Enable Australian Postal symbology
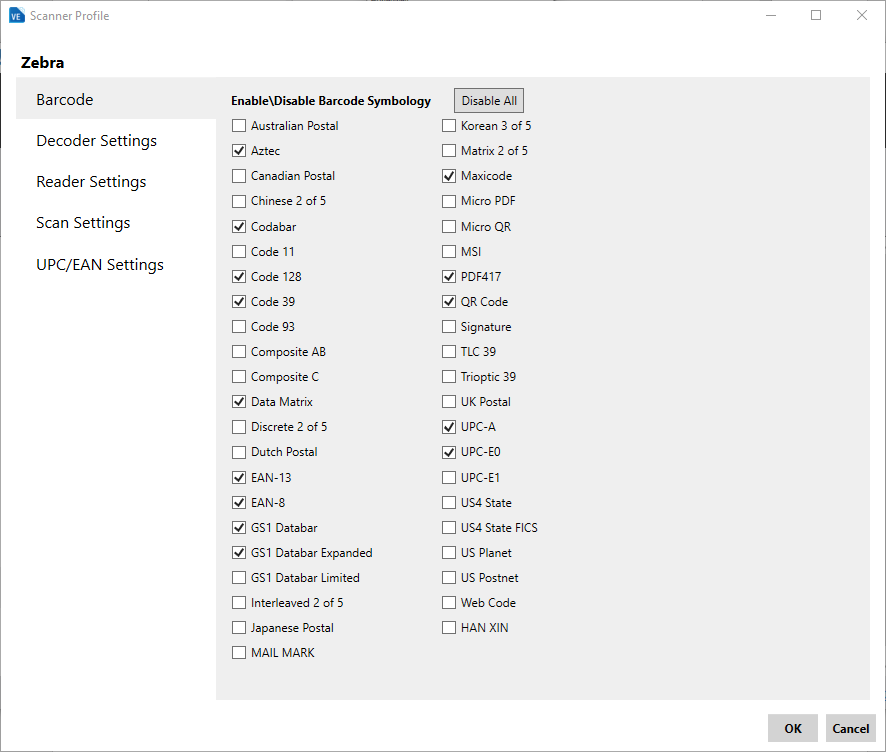886x752 pixels. tap(238, 126)
